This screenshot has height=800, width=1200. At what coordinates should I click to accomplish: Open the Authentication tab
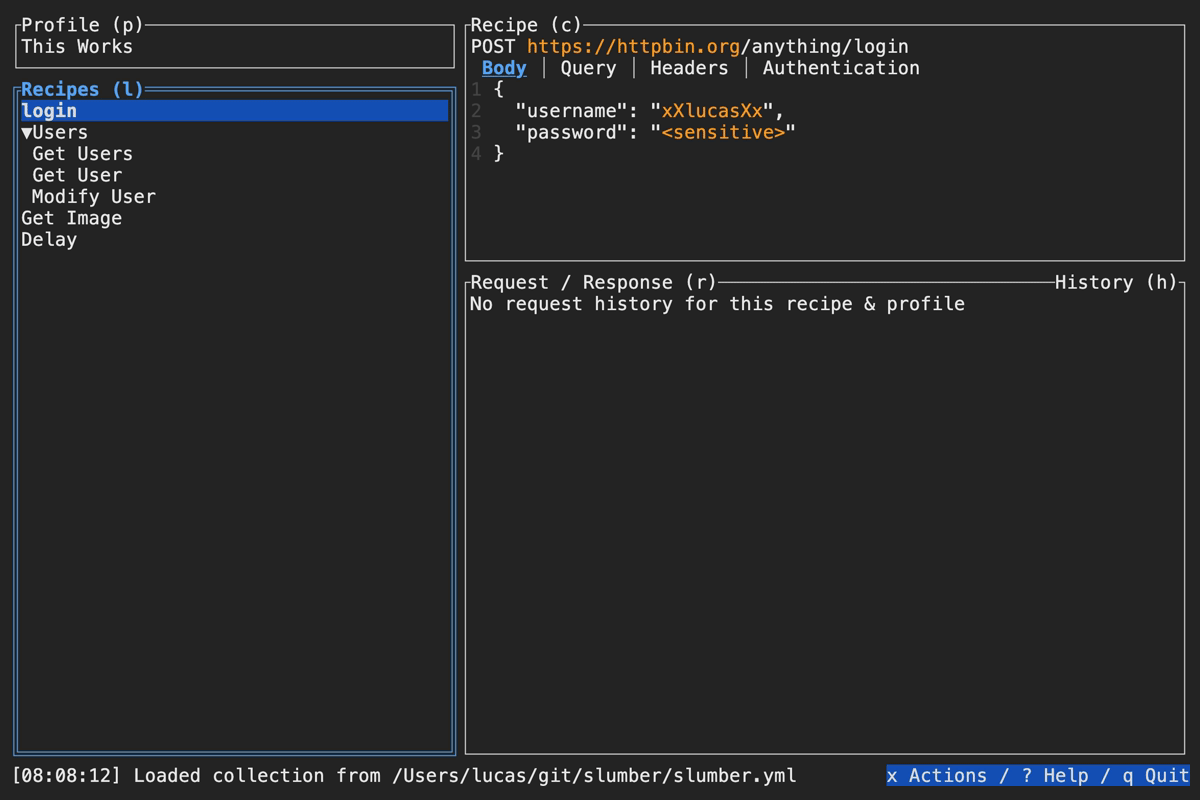tap(841, 68)
